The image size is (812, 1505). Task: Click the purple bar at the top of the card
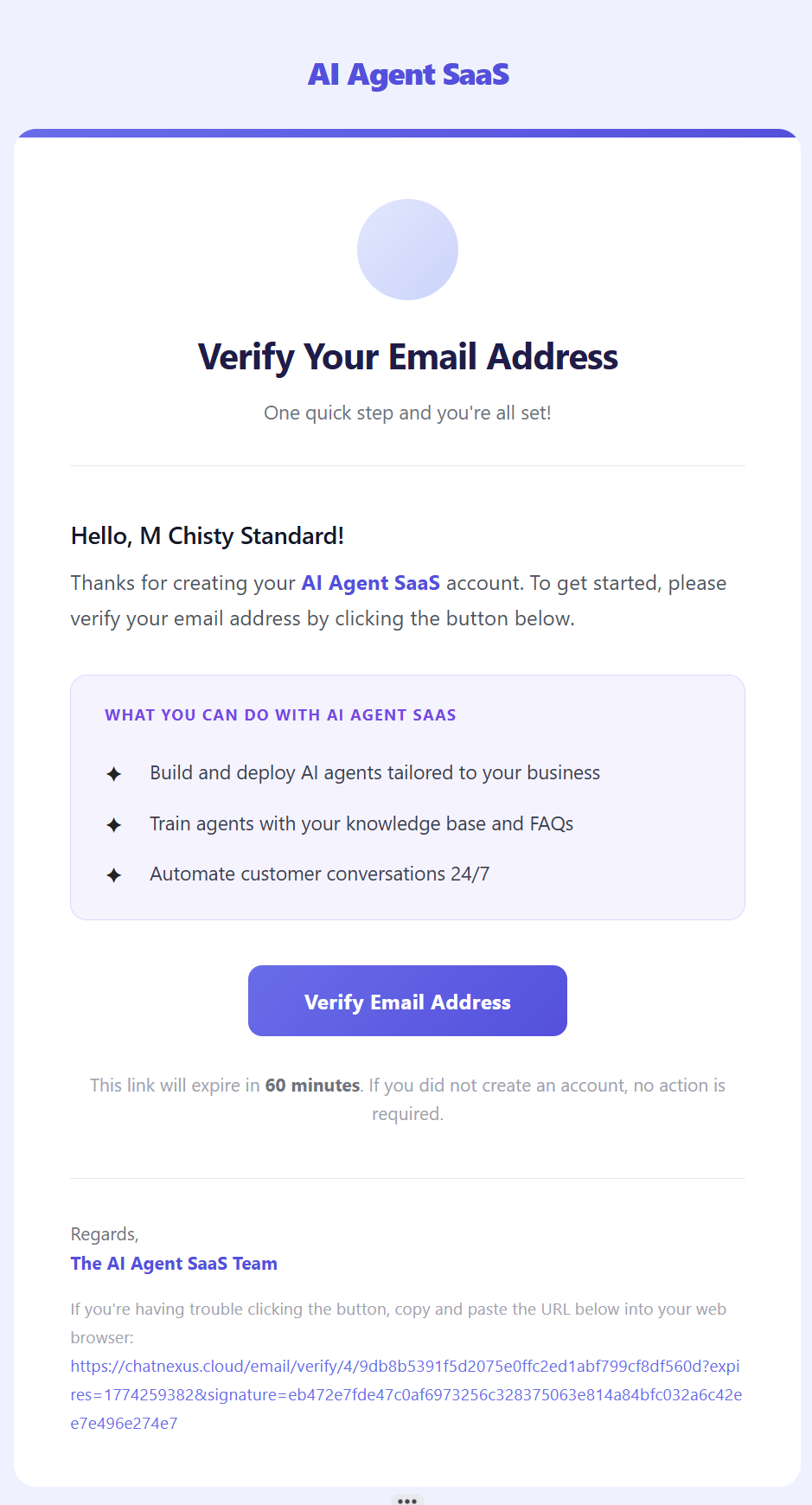407,133
